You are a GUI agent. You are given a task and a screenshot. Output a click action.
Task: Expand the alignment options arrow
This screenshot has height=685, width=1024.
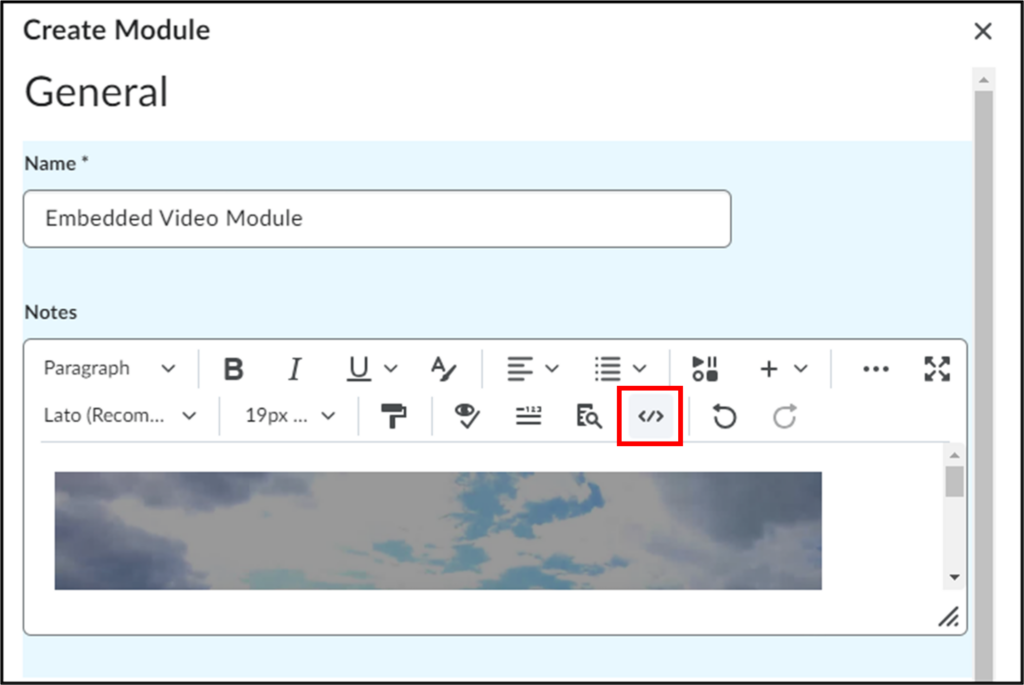click(552, 369)
